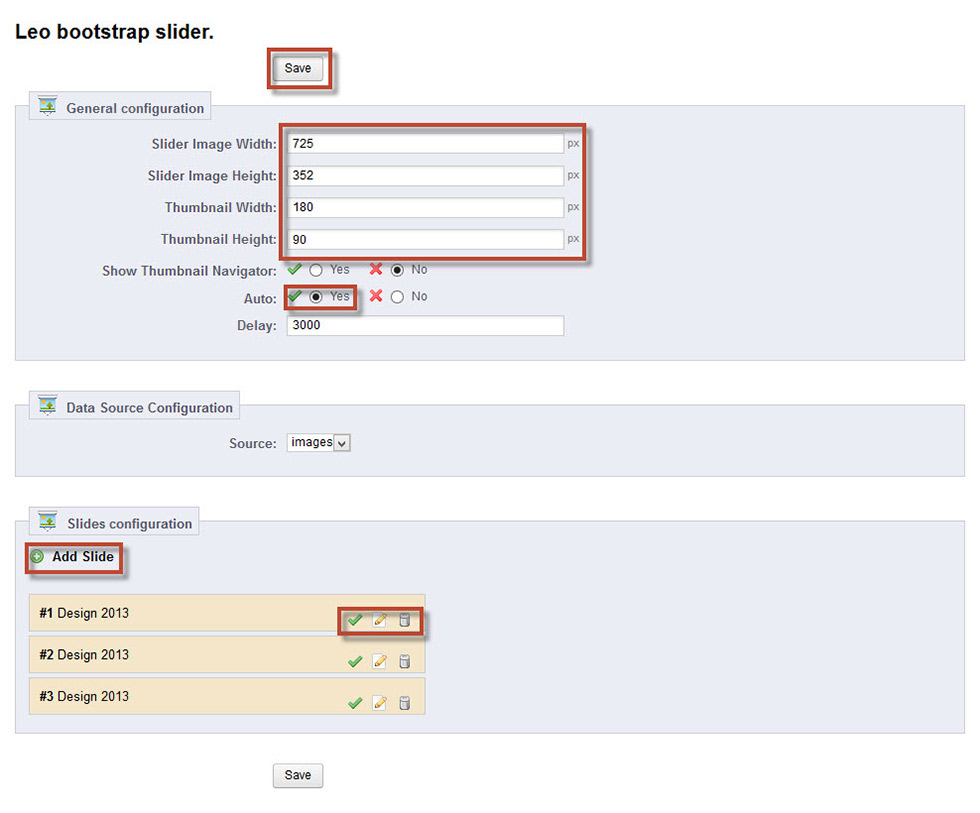The width and height of the screenshot is (980, 813).
Task: Click the General configuration section icon
Action: pos(48,106)
